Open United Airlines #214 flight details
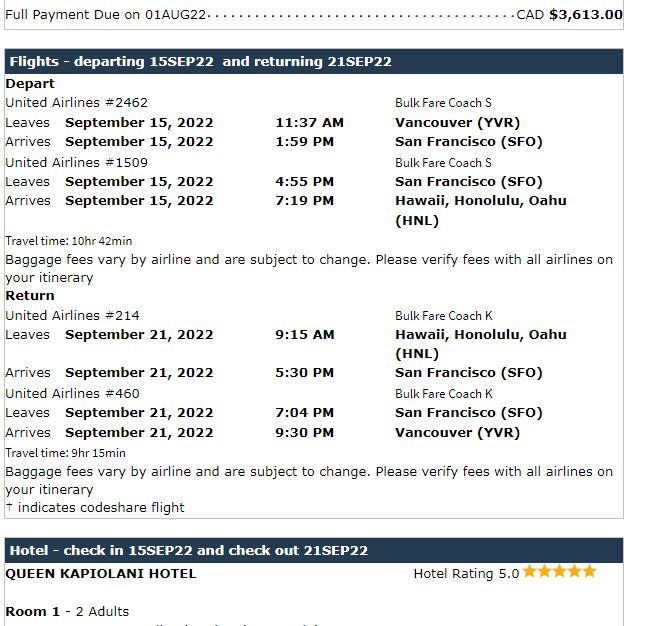 coord(73,316)
